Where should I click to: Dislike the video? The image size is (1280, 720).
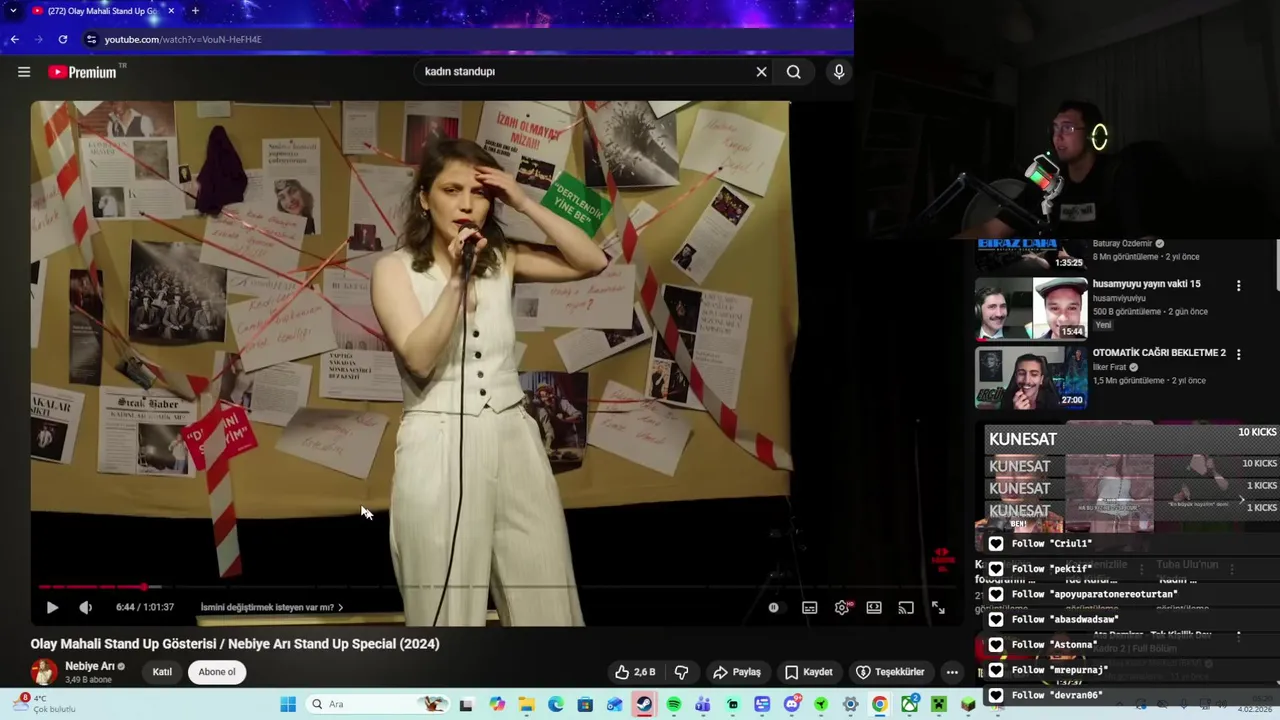(682, 672)
